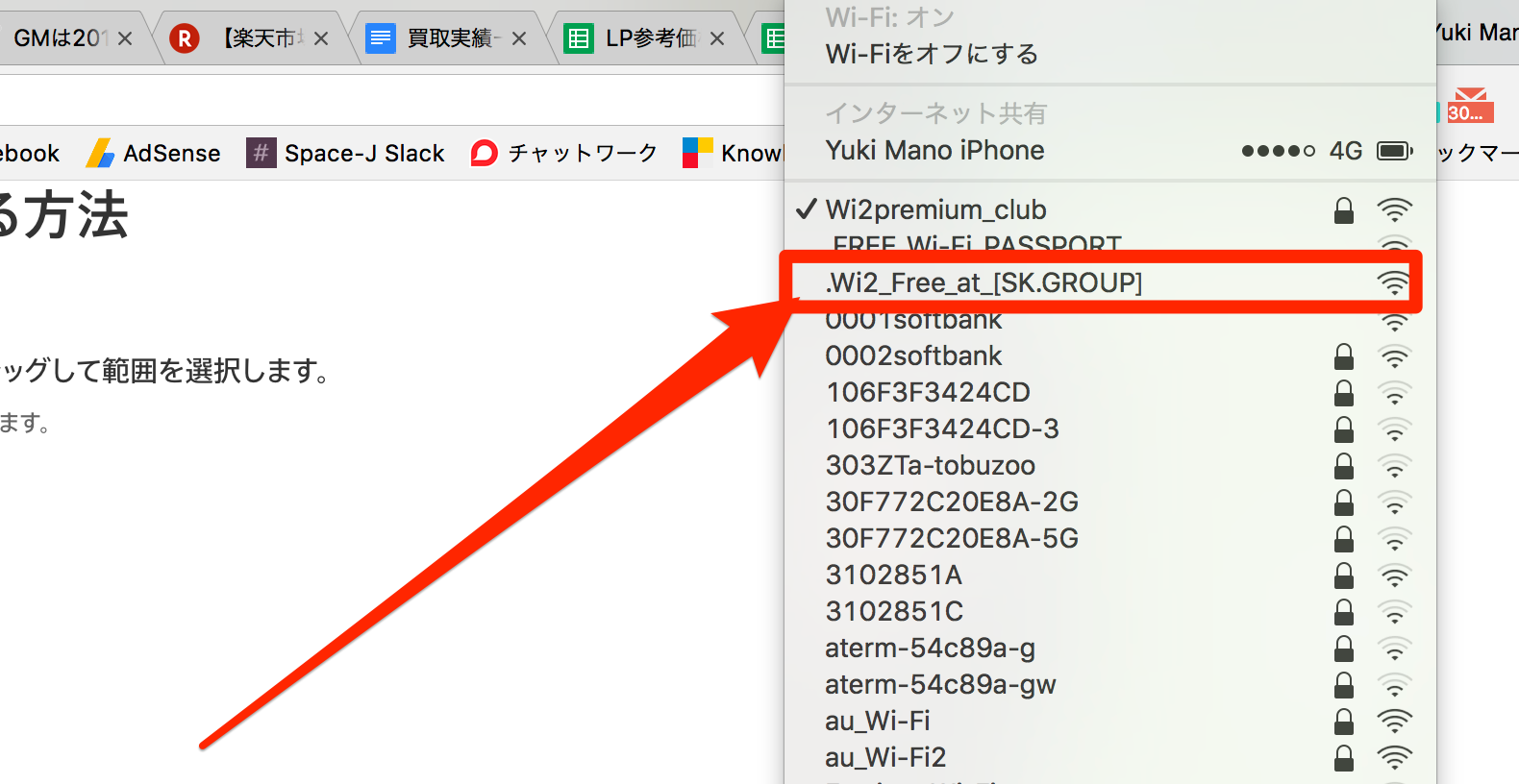Select the 303ZTa-tobuzoo network
1519x784 pixels.
tap(1110, 466)
